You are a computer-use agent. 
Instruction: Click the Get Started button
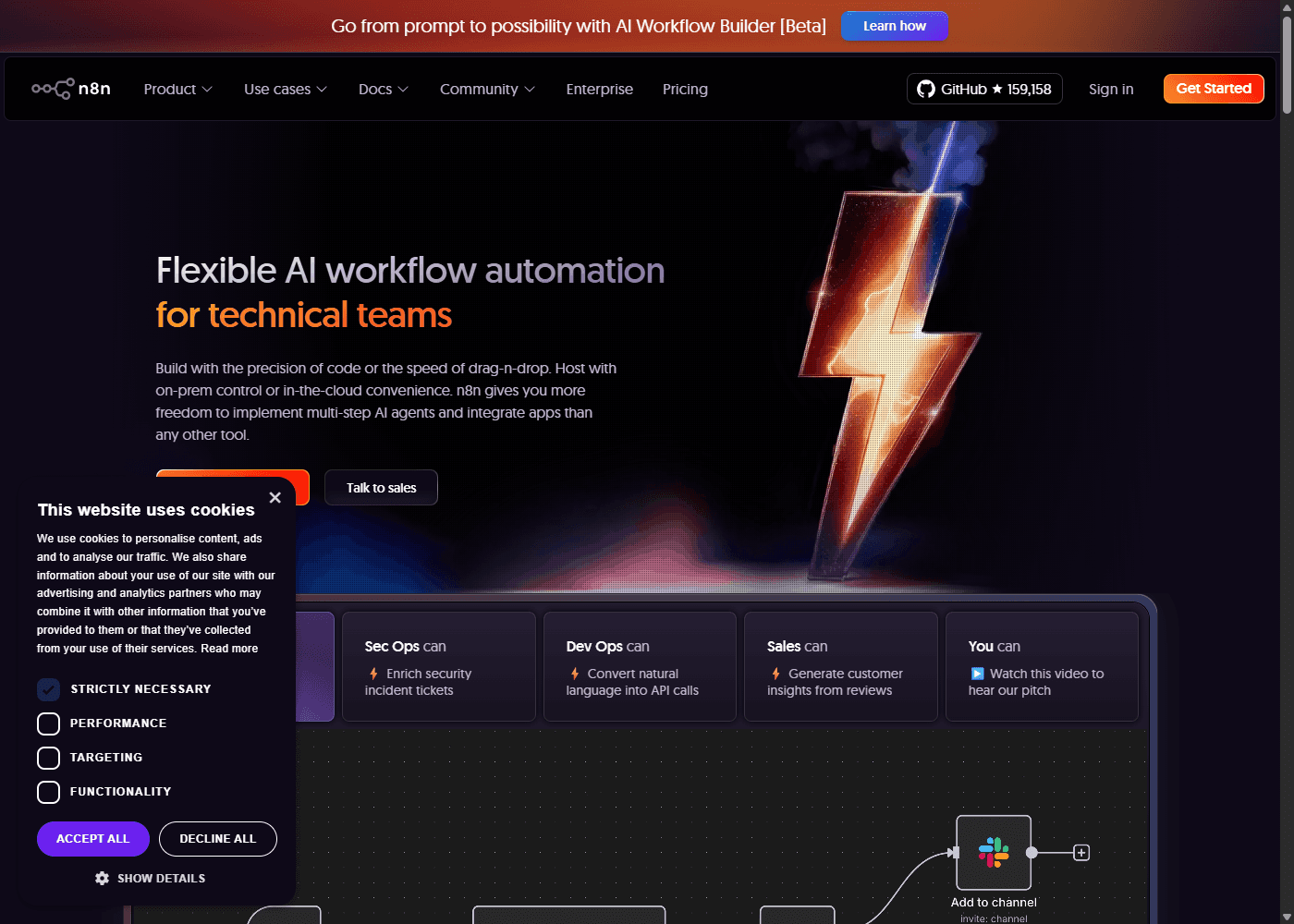pos(1214,89)
